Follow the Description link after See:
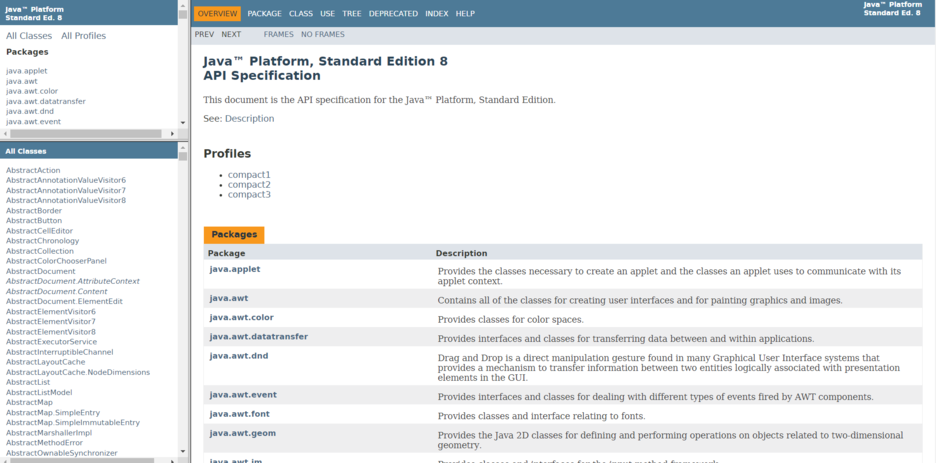 pos(250,119)
